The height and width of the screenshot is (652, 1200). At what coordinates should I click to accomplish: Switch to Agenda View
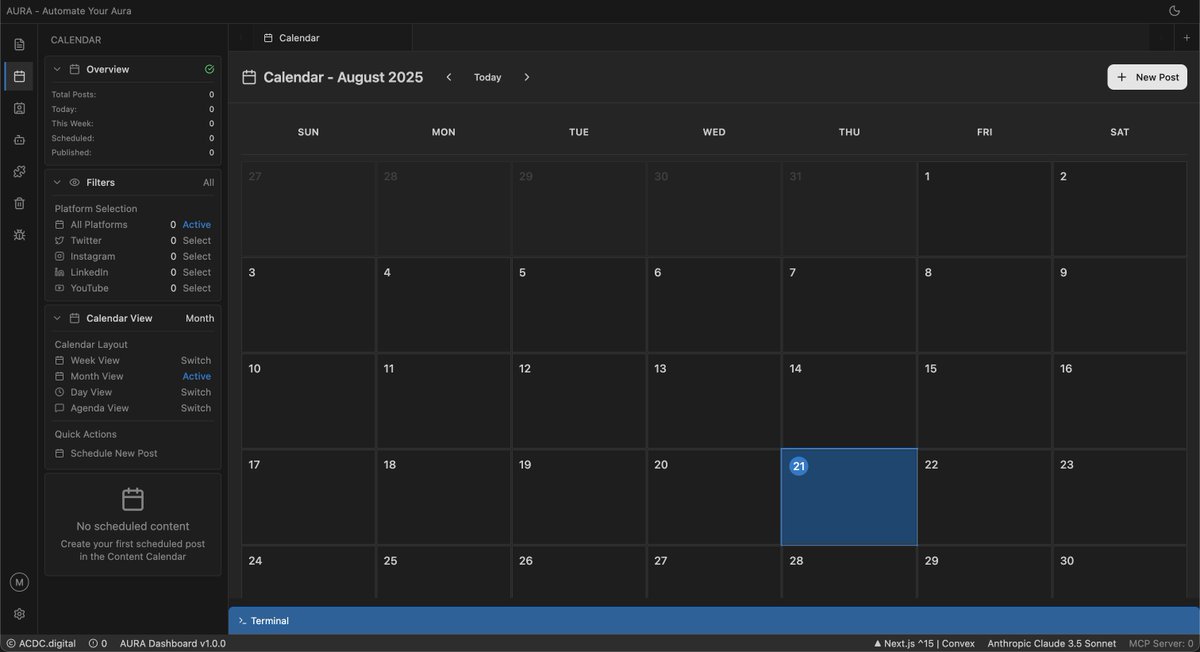pyautogui.click(x=196, y=408)
